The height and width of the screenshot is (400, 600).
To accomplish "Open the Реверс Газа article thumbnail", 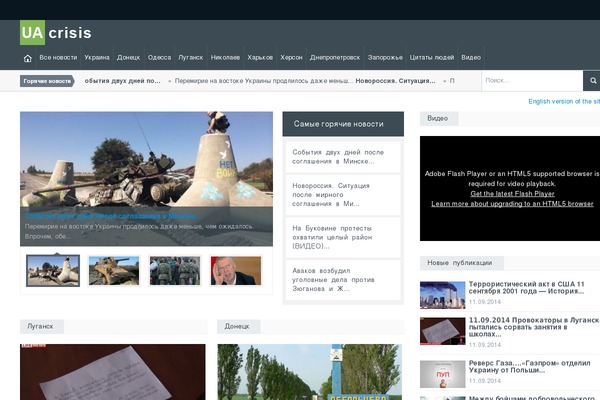I will click(442, 374).
